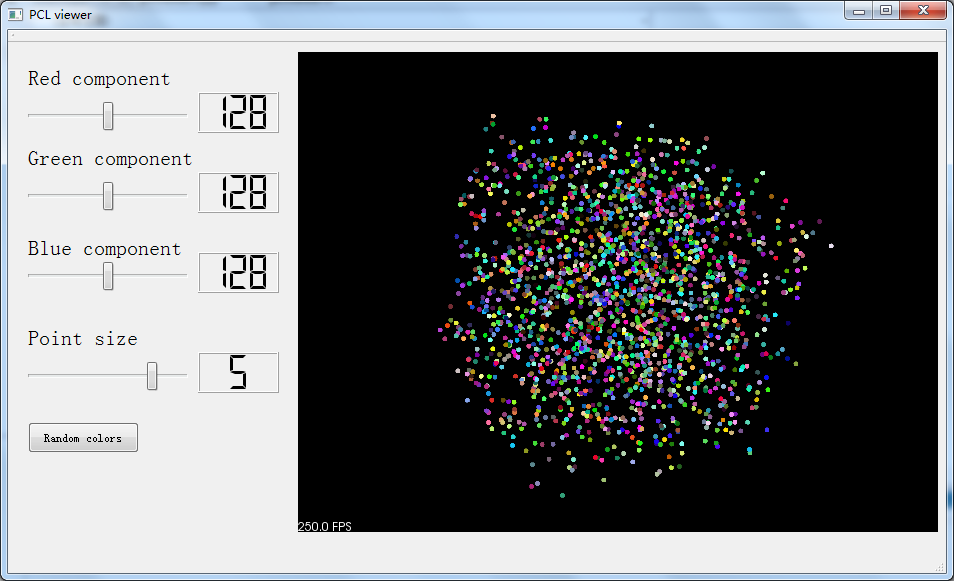
Task: Click the Blue component label
Action: pyautogui.click(x=104, y=249)
